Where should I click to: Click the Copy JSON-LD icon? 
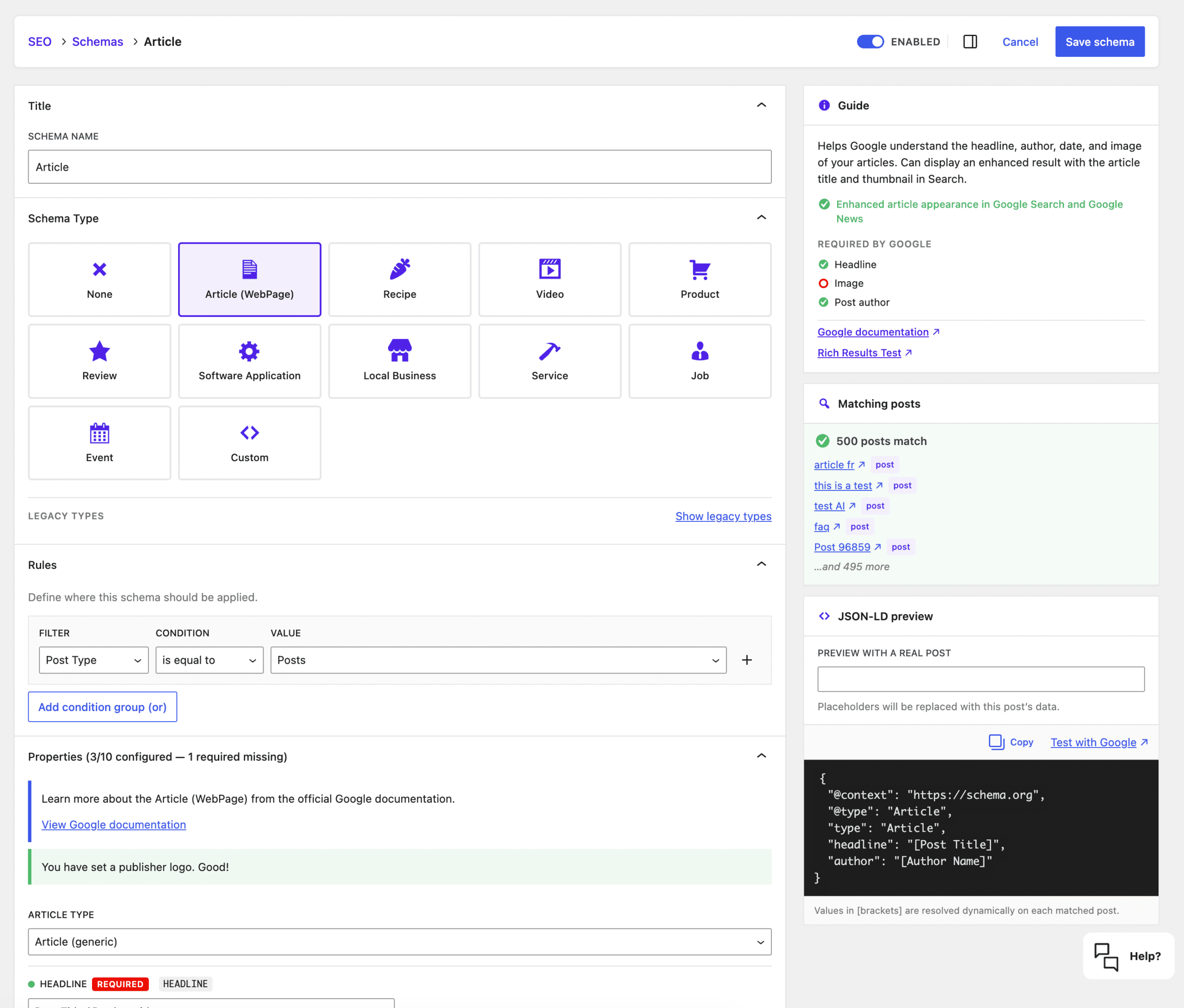996,742
